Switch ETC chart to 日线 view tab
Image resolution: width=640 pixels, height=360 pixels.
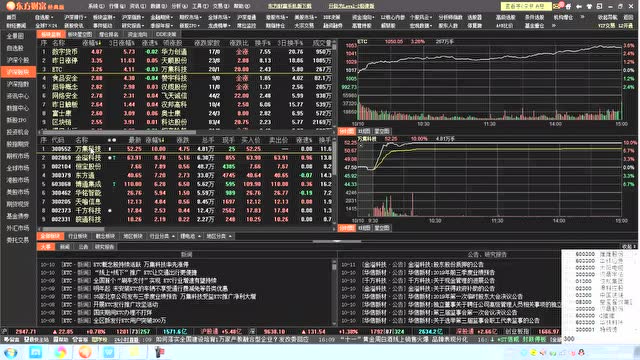click(x=364, y=131)
